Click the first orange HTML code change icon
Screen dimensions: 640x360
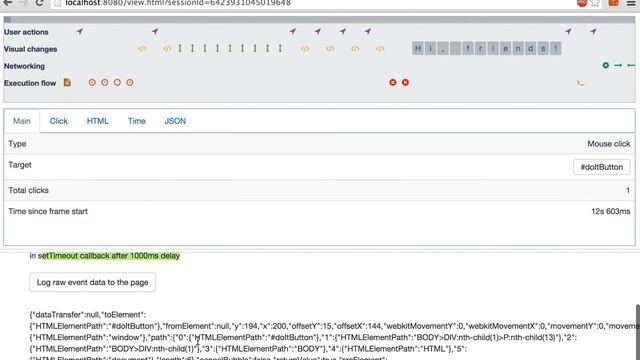tap(142, 49)
